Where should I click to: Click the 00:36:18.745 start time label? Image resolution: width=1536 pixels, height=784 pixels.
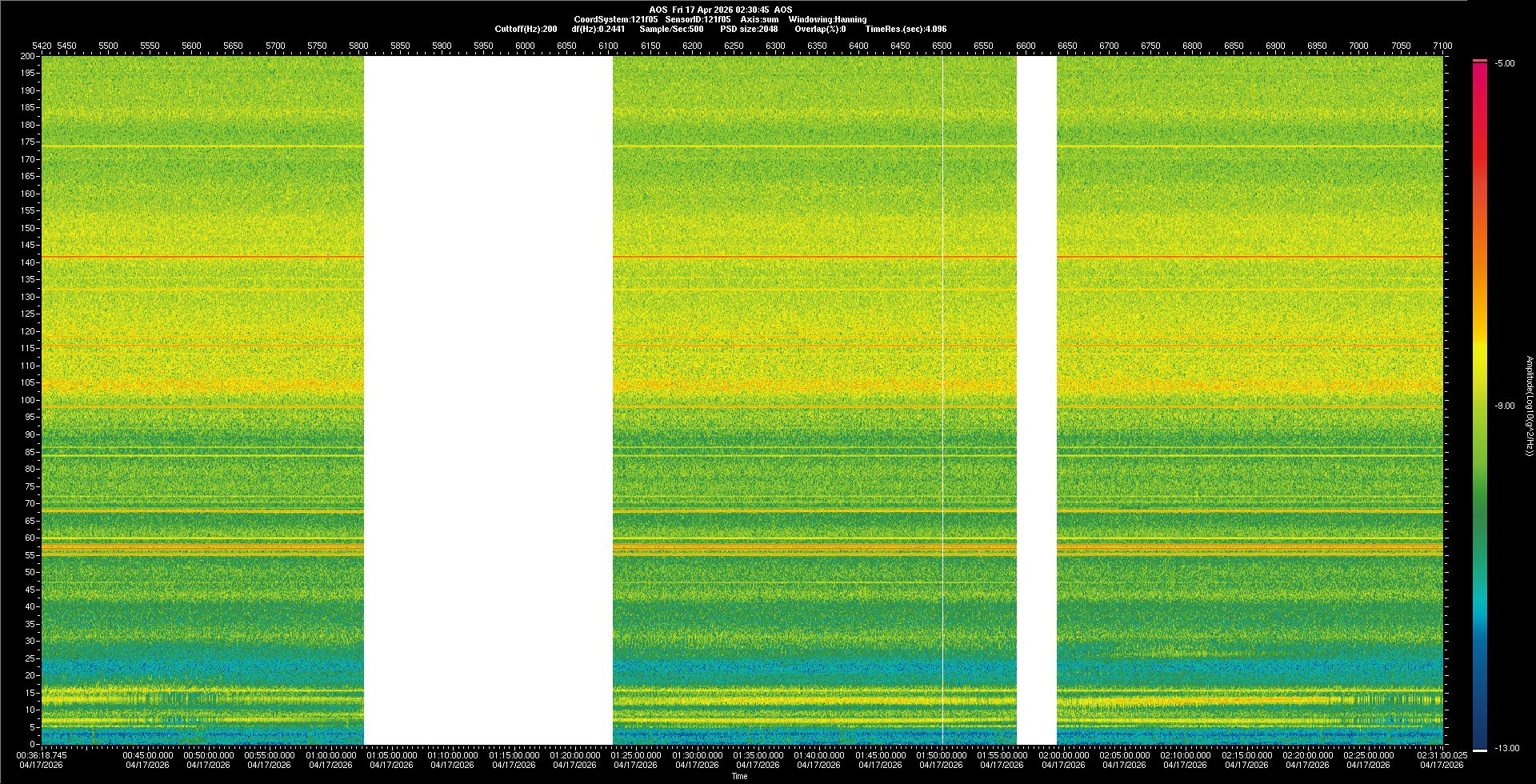click(x=42, y=754)
